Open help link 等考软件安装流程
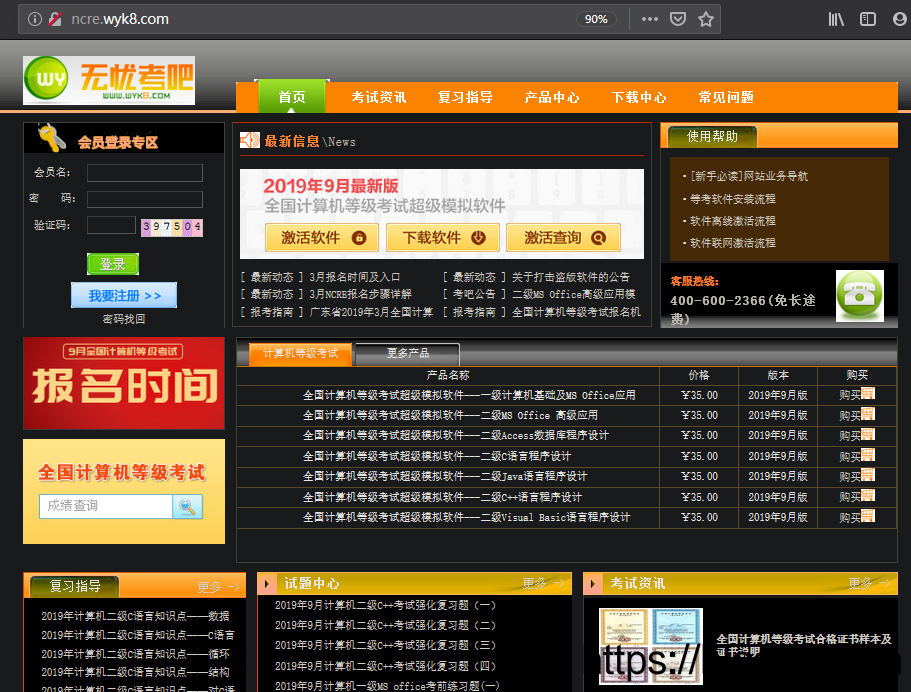 [733, 199]
